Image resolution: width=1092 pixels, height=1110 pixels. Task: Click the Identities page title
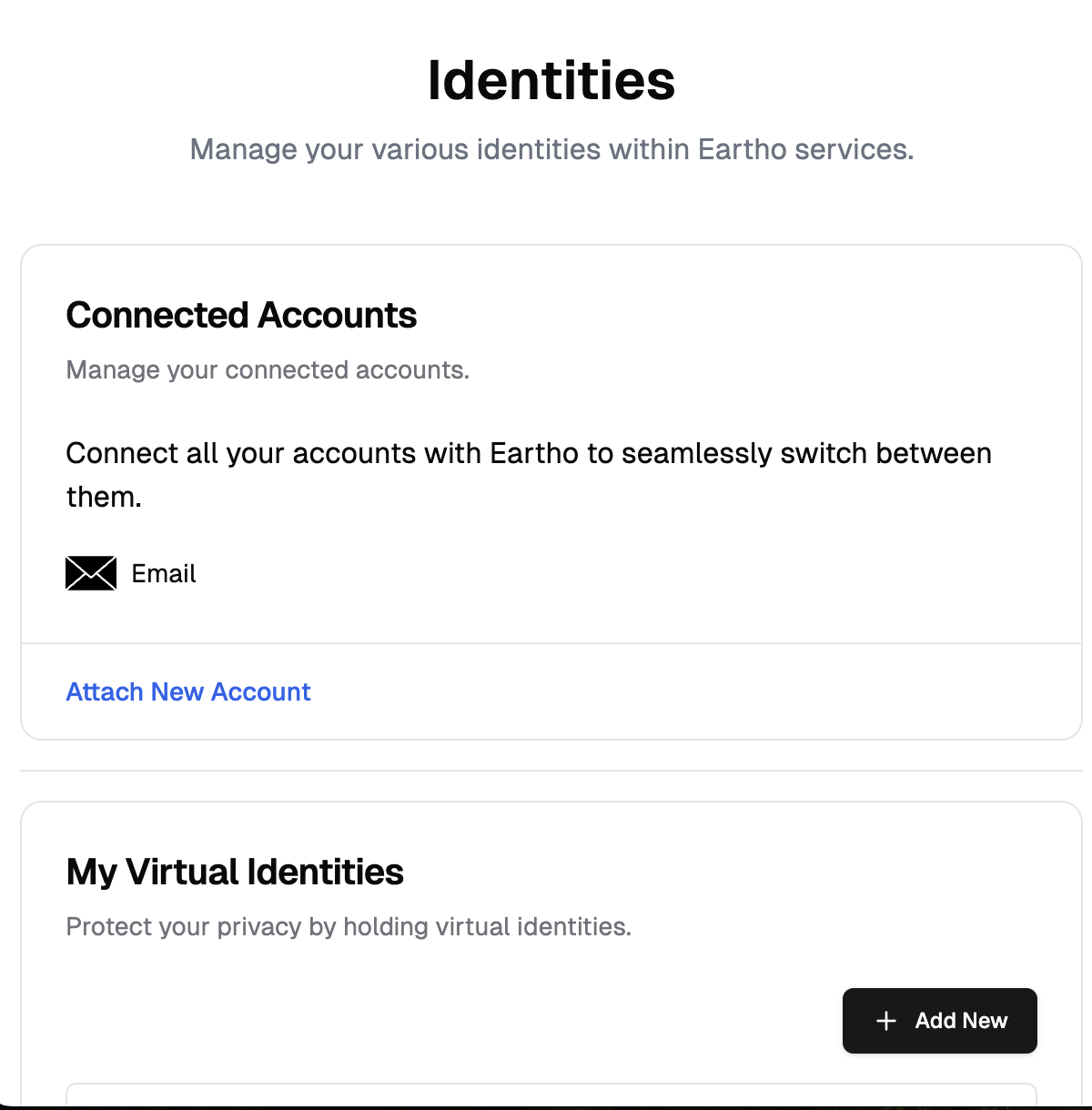(551, 80)
